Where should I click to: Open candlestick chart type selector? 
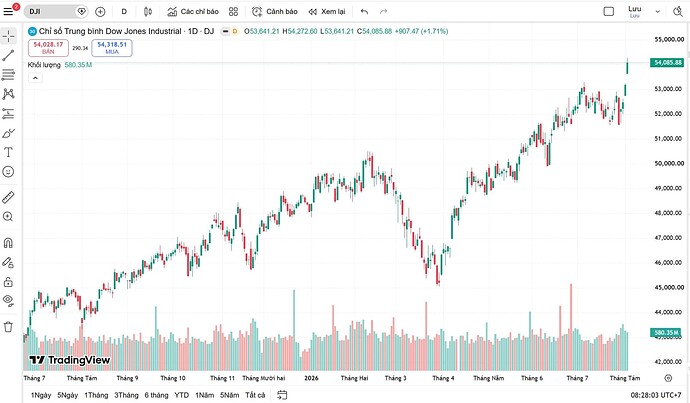148,12
